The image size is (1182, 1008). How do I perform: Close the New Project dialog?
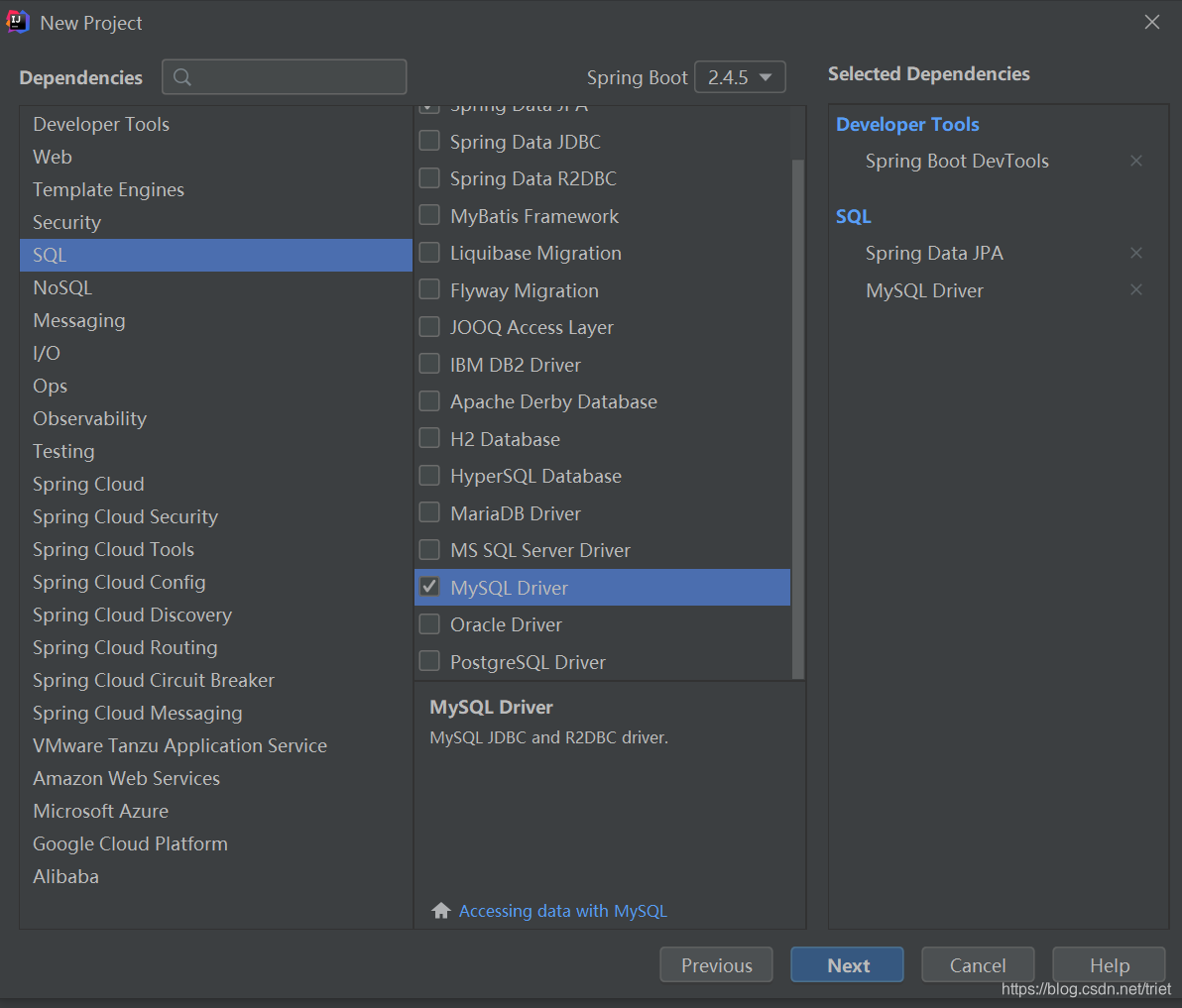click(x=1152, y=22)
